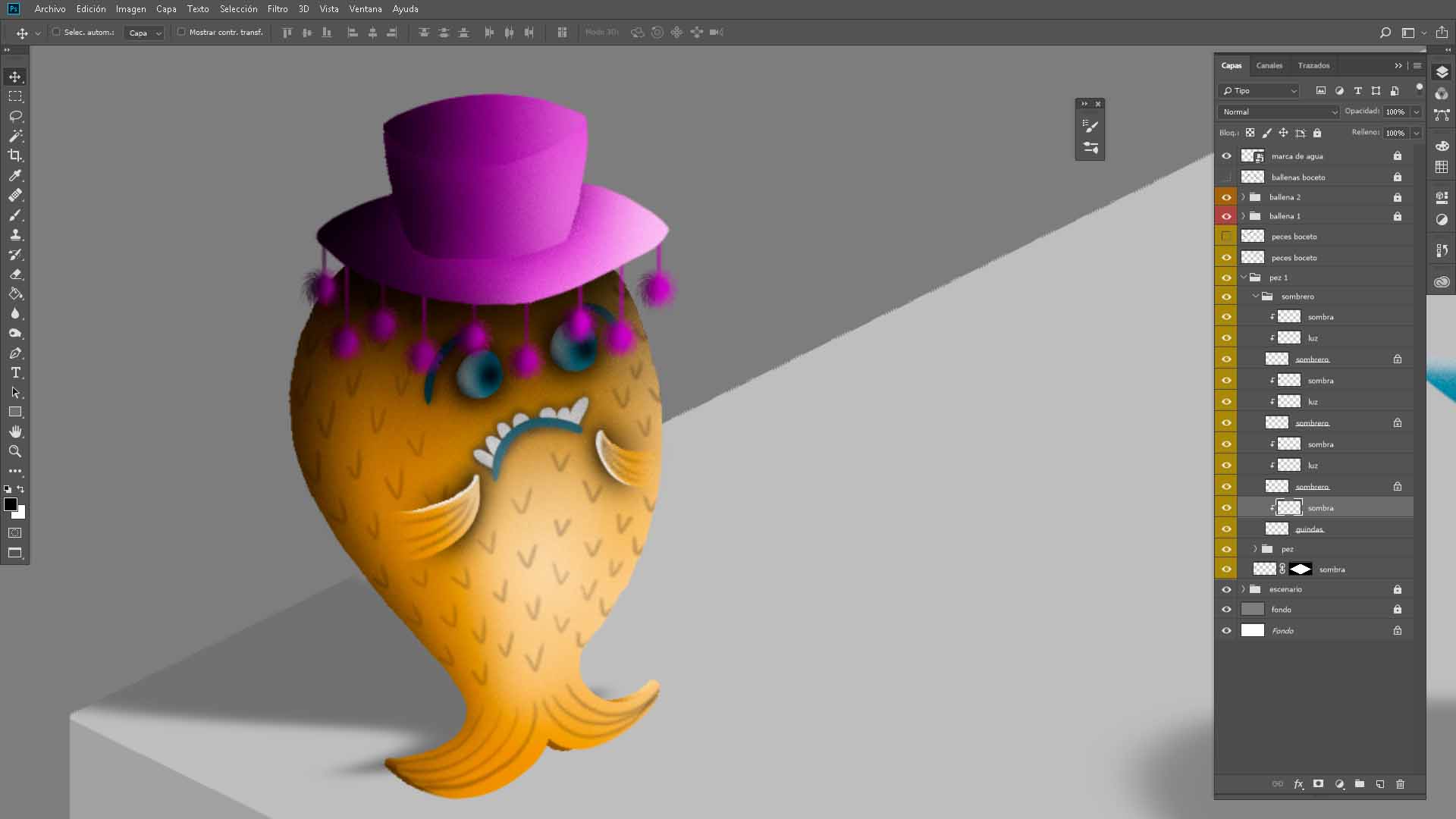Select the Lasso tool
Screen dimensions: 1456x819
point(15,116)
